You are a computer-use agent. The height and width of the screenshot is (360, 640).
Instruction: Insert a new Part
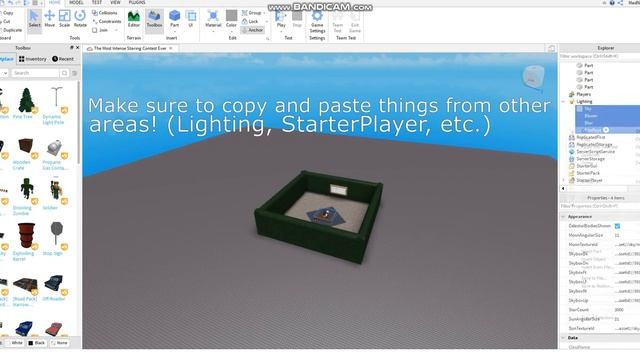click(x=174, y=19)
